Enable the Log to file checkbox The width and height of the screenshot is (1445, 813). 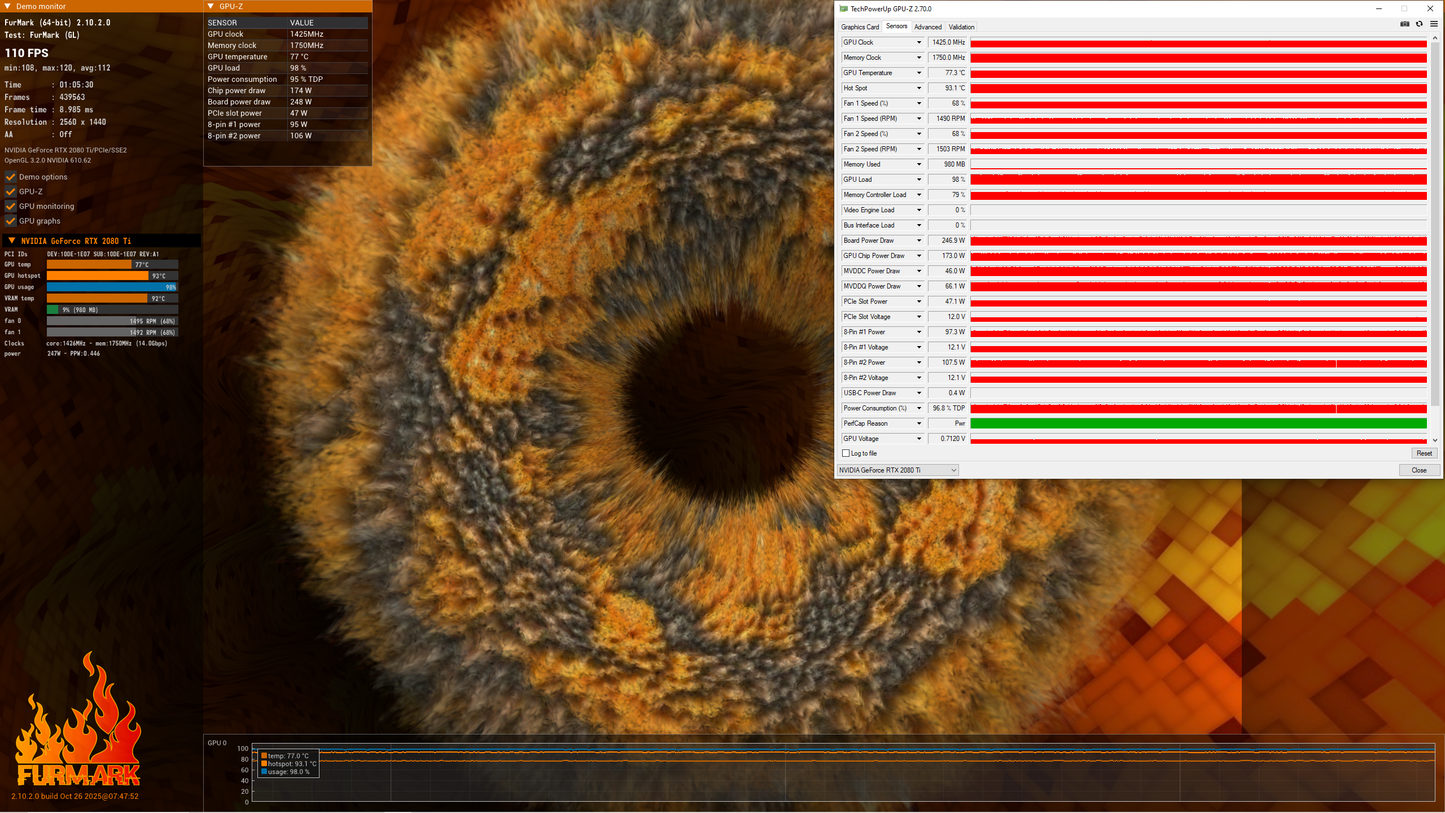tap(846, 454)
